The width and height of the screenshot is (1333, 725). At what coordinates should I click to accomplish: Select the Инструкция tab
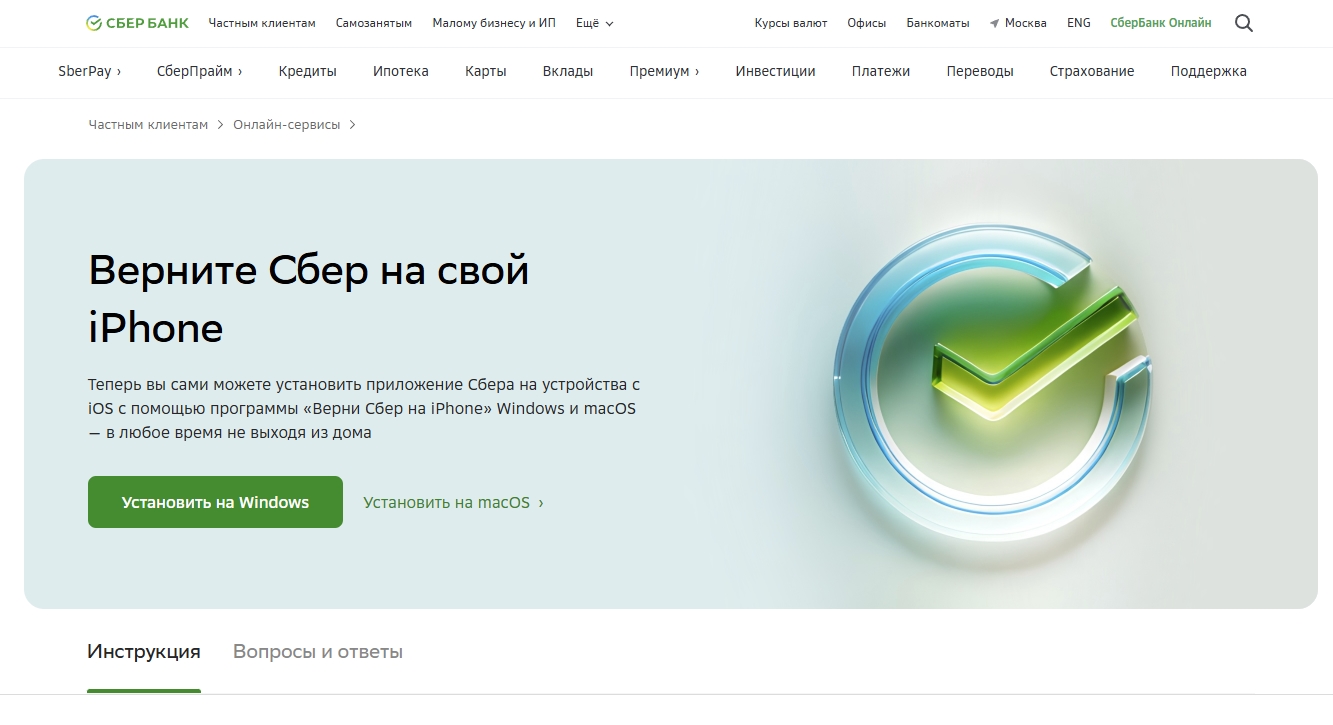coord(144,652)
